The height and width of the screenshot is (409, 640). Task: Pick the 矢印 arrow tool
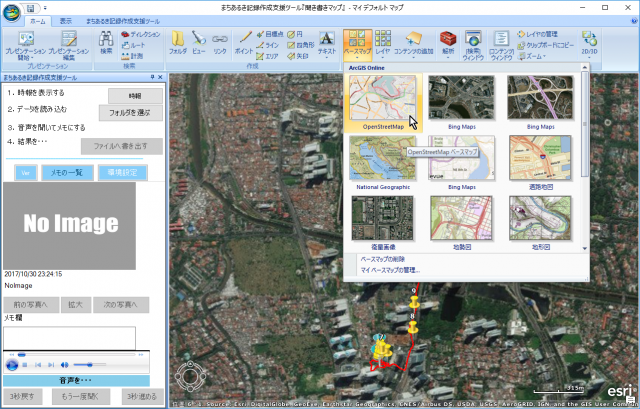tap(298, 56)
